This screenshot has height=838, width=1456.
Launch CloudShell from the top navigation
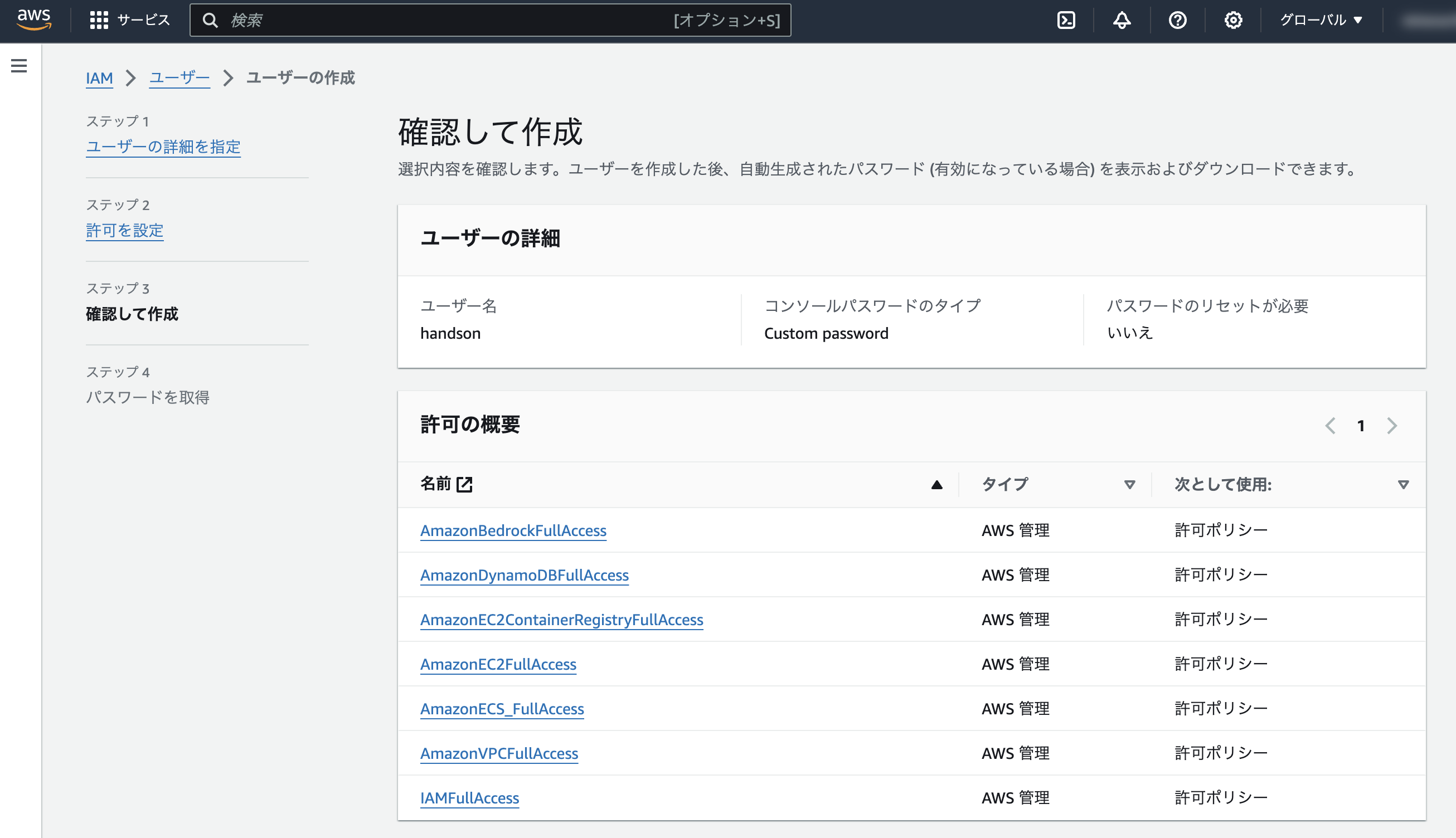coord(1067,20)
